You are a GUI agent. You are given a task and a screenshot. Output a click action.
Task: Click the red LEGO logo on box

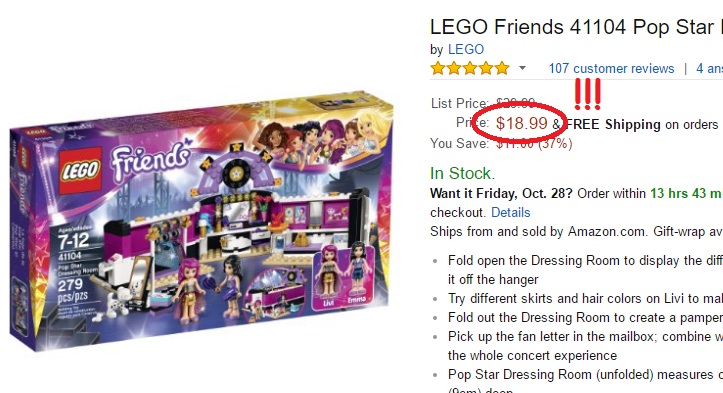[79, 170]
